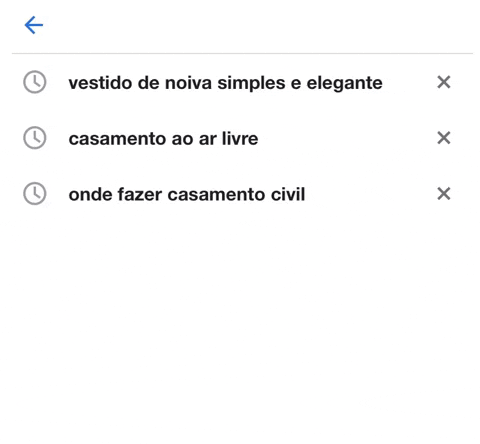
Task: Search 'casamento ao ar livre' again
Action: point(163,139)
